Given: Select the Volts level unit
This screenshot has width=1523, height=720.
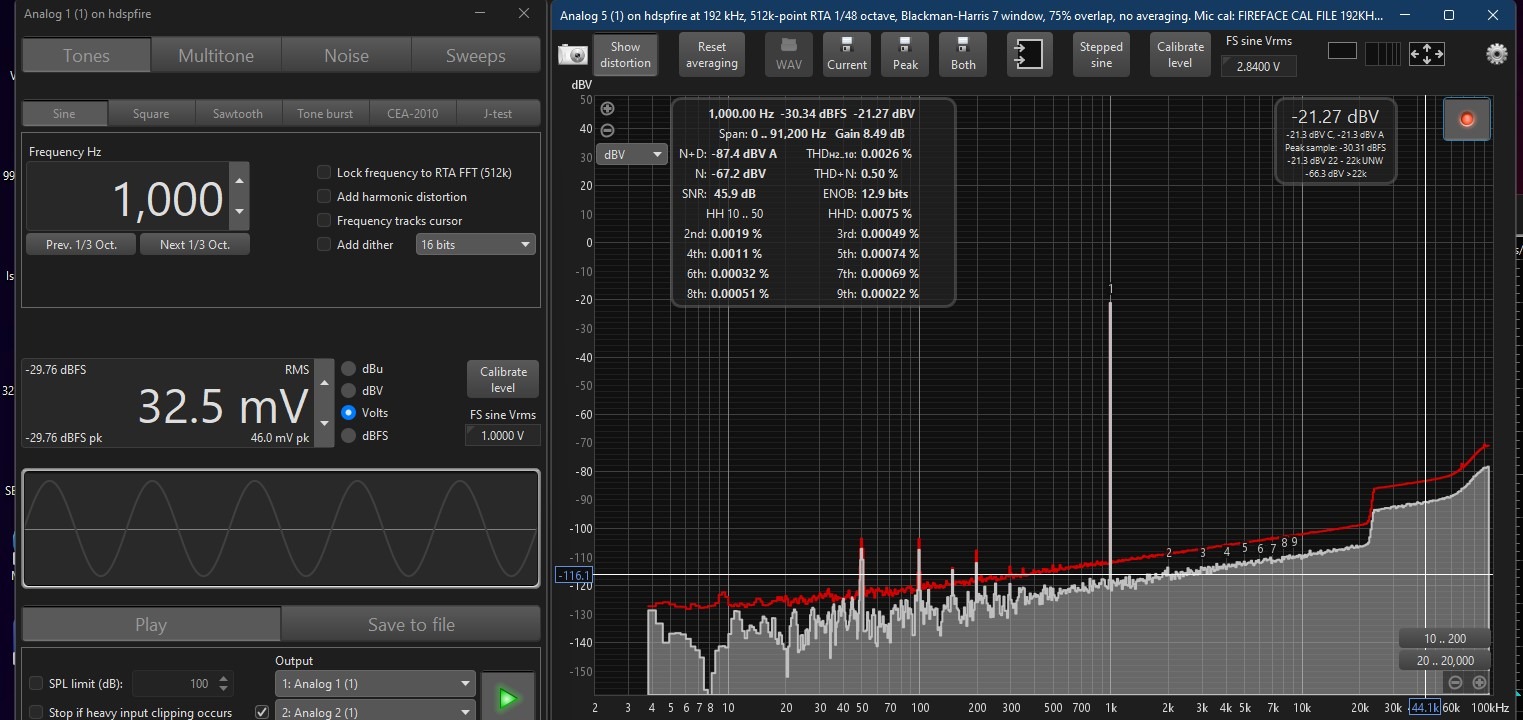Looking at the screenshot, I should pos(348,413).
